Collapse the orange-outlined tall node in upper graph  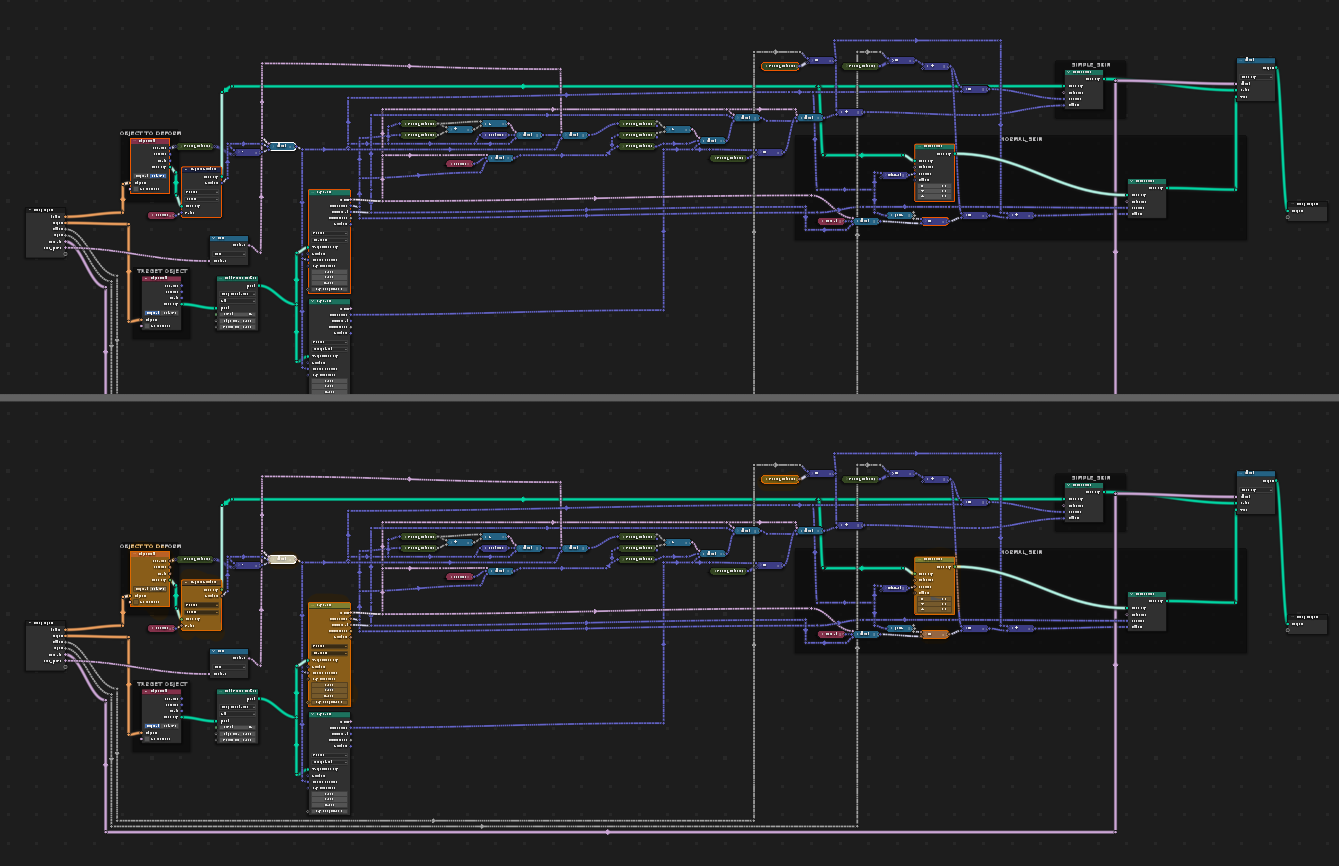(313, 192)
